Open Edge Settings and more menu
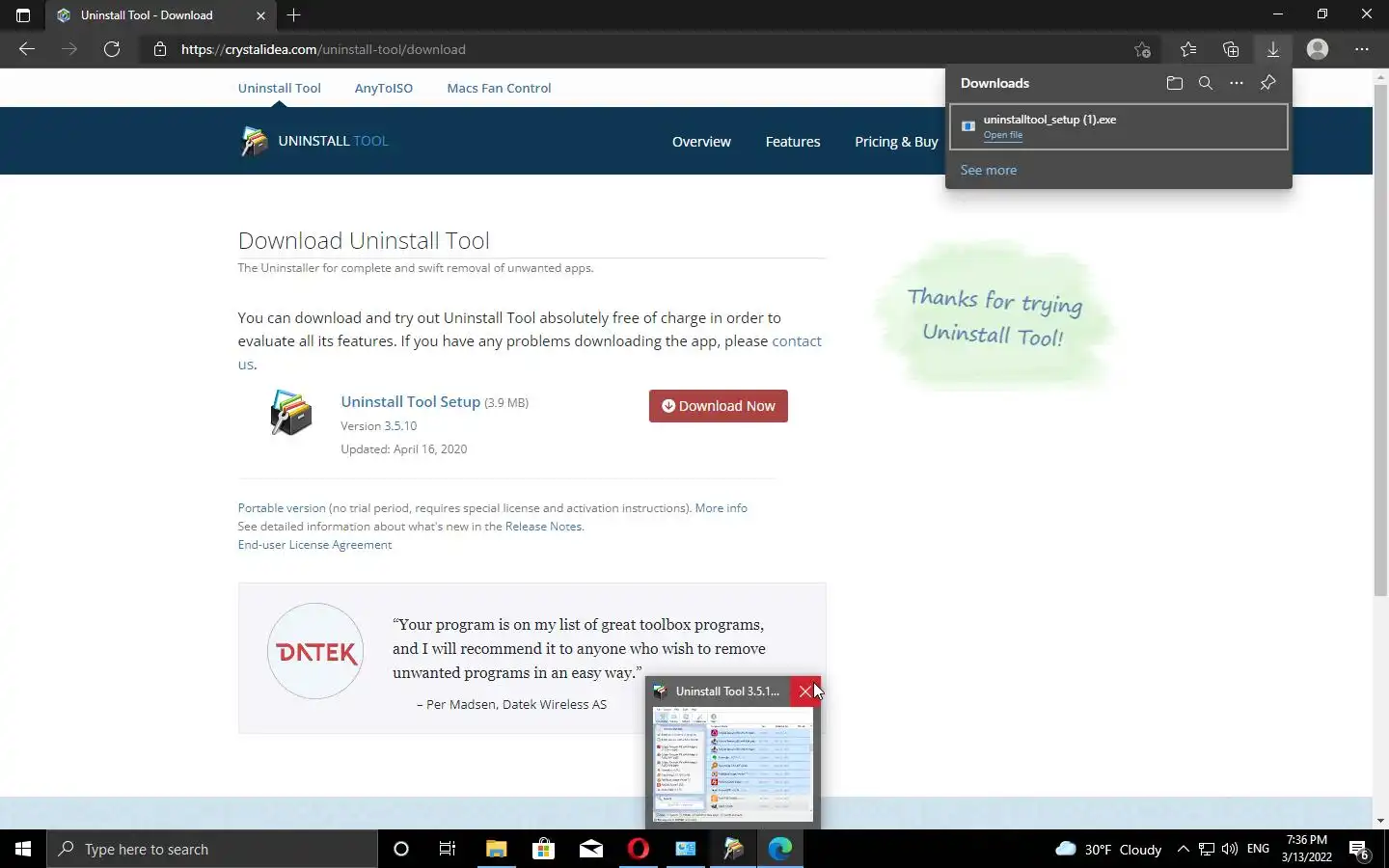 click(x=1362, y=49)
